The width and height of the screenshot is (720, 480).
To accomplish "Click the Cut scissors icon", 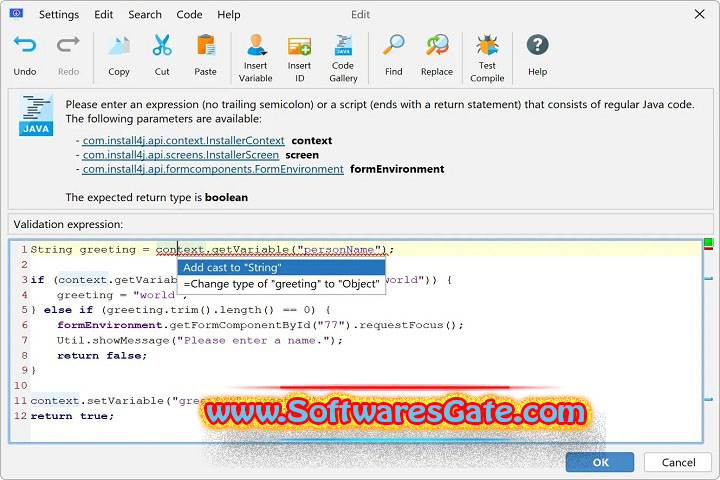I will click(x=162, y=45).
